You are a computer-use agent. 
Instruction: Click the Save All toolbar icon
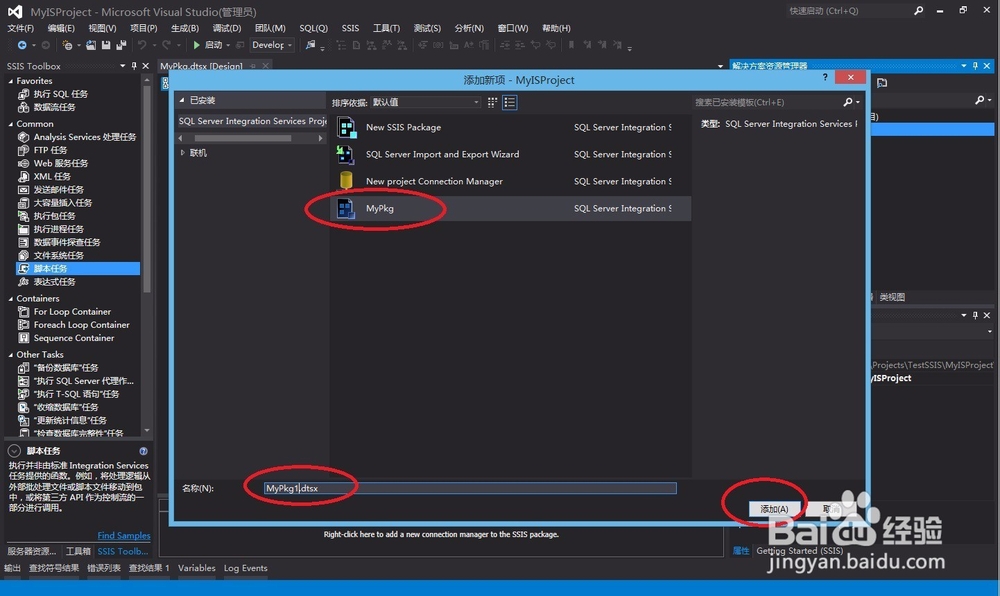tap(121, 45)
